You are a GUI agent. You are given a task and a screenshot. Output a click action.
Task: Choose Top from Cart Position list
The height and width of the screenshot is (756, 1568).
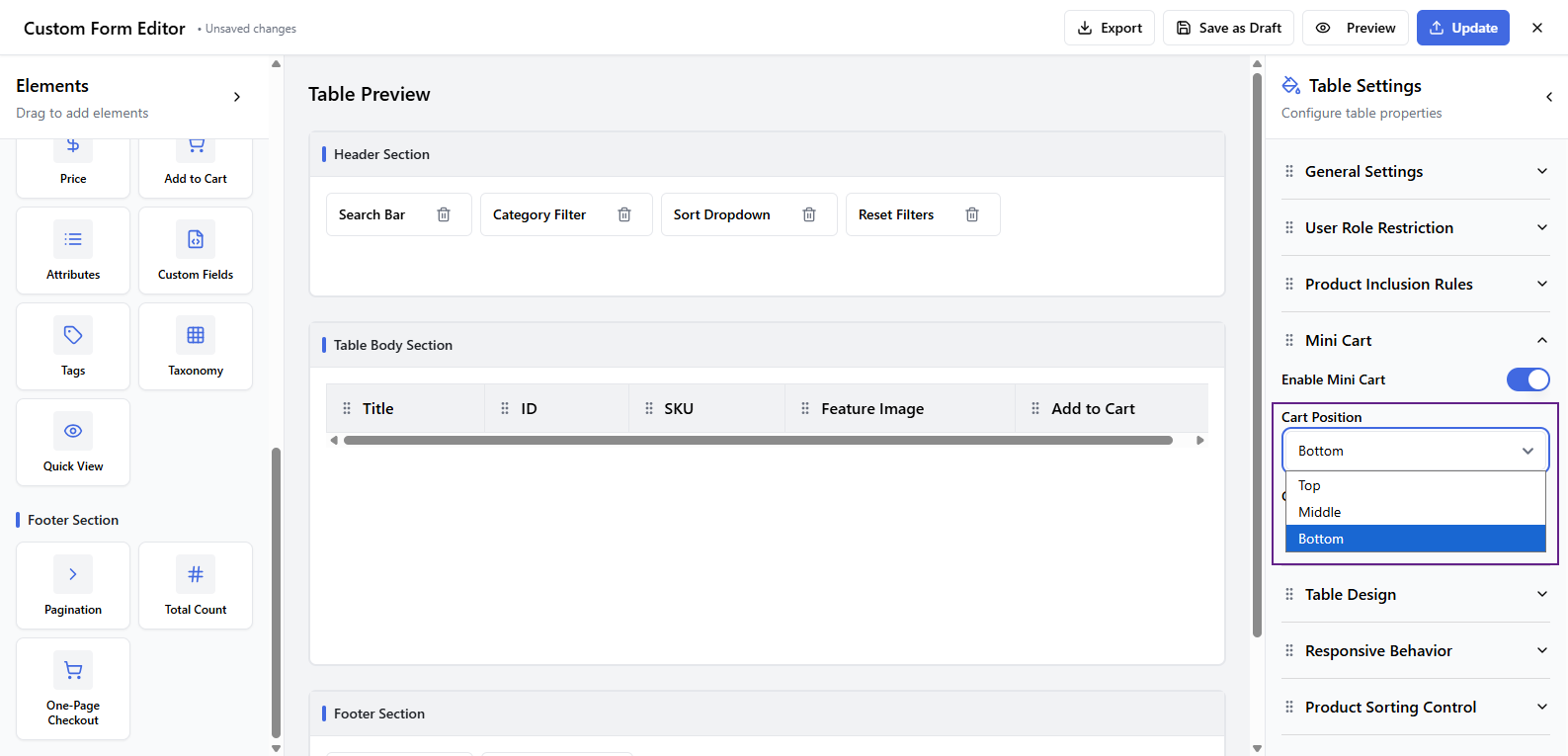coord(1309,485)
